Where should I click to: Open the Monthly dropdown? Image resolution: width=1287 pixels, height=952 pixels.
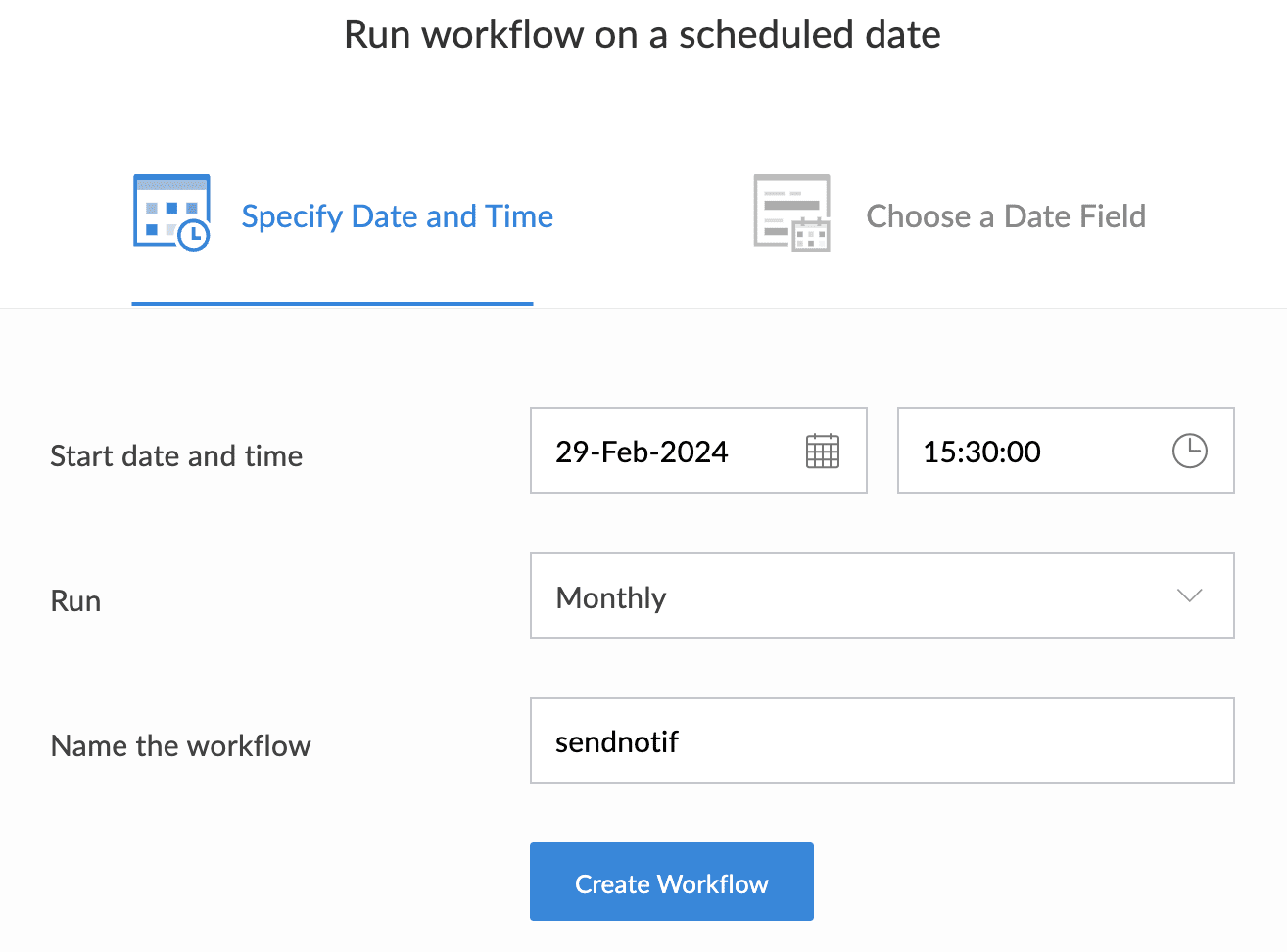click(x=882, y=595)
